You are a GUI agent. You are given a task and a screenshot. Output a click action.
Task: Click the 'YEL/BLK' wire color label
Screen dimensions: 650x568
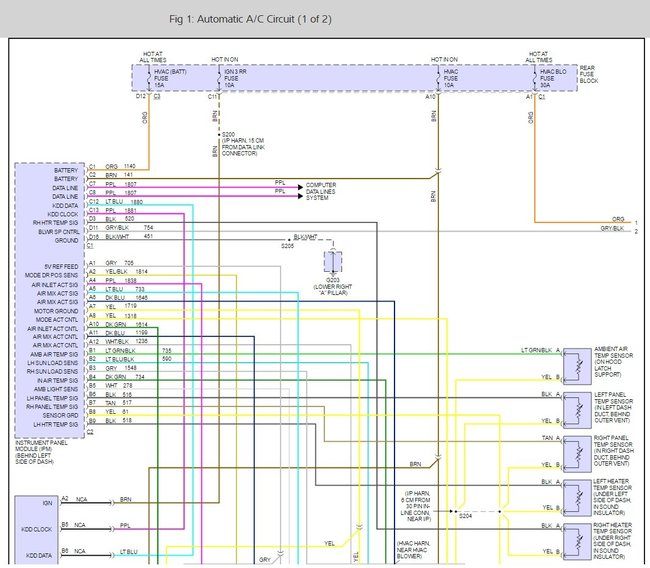(x=116, y=272)
